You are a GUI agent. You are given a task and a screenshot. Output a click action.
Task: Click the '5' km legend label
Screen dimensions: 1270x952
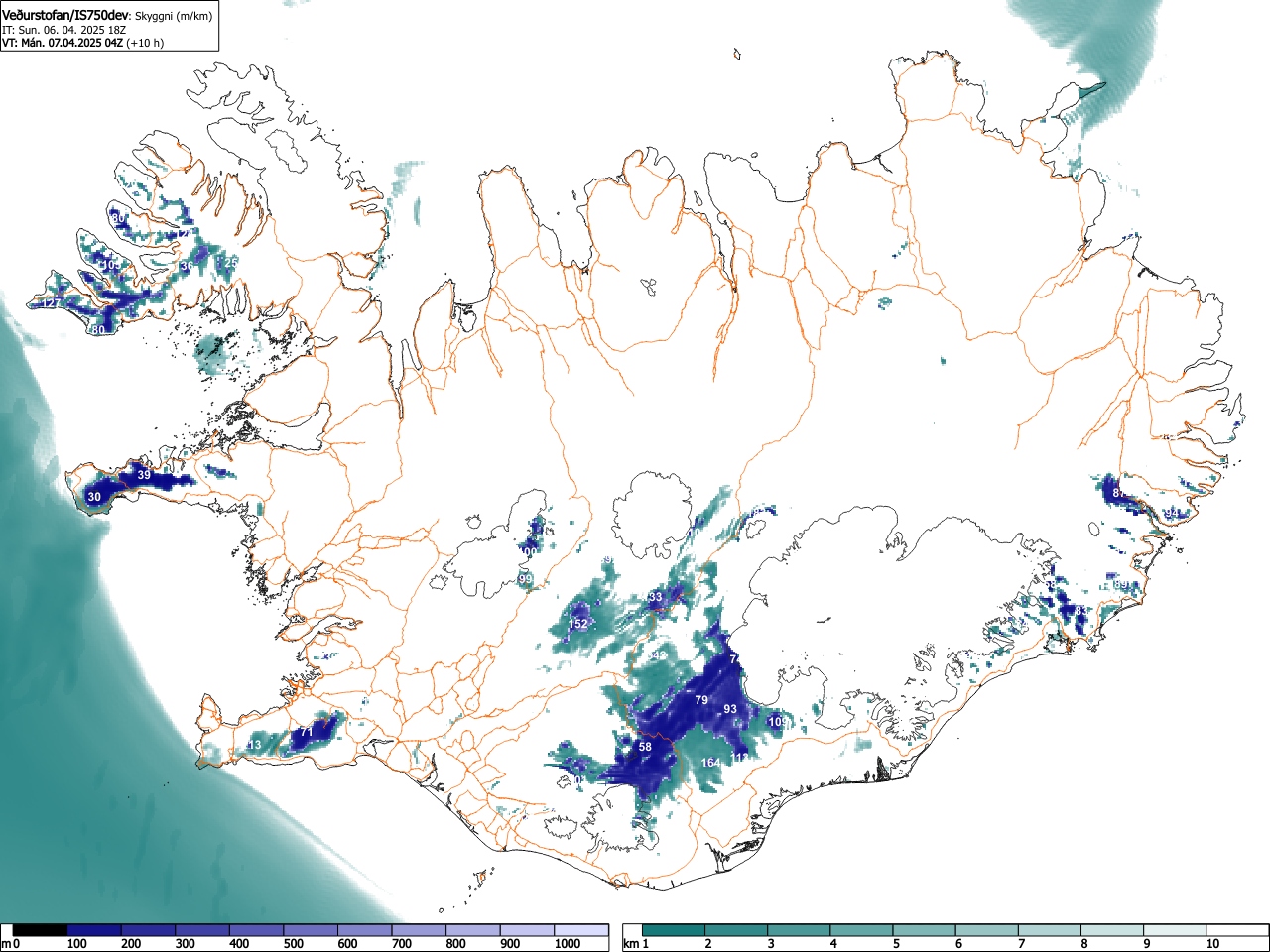pyautogui.click(x=895, y=944)
